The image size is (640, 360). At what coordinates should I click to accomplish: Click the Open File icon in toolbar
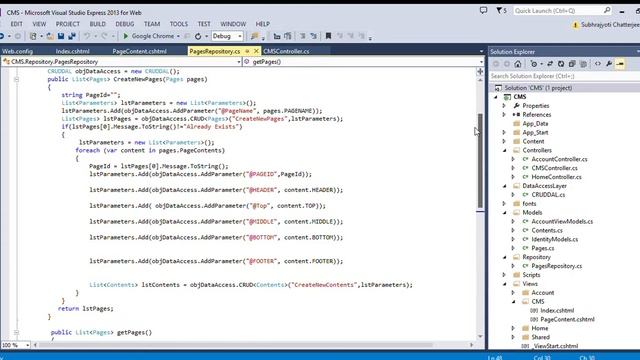tap(50, 36)
